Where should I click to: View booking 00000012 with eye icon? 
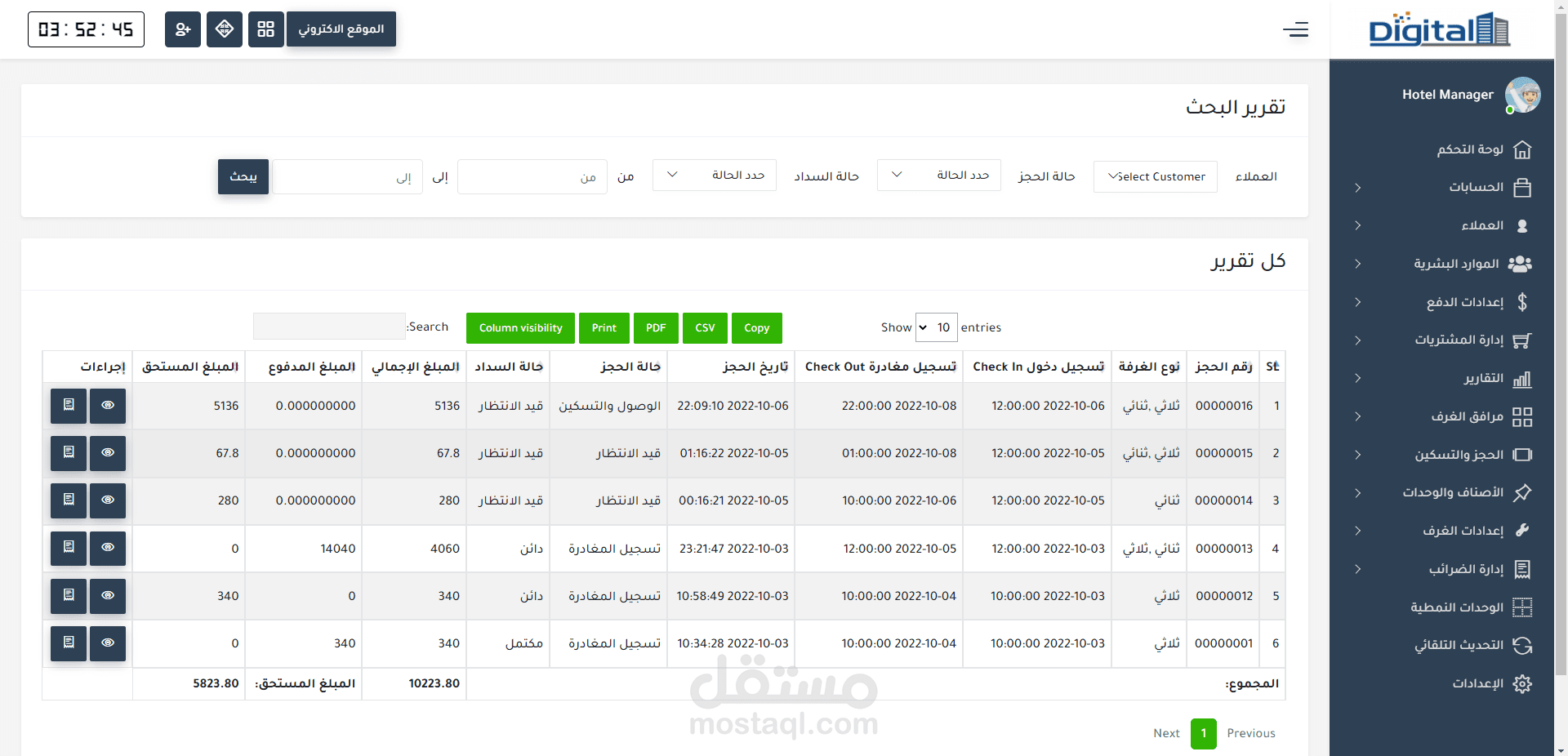[108, 596]
